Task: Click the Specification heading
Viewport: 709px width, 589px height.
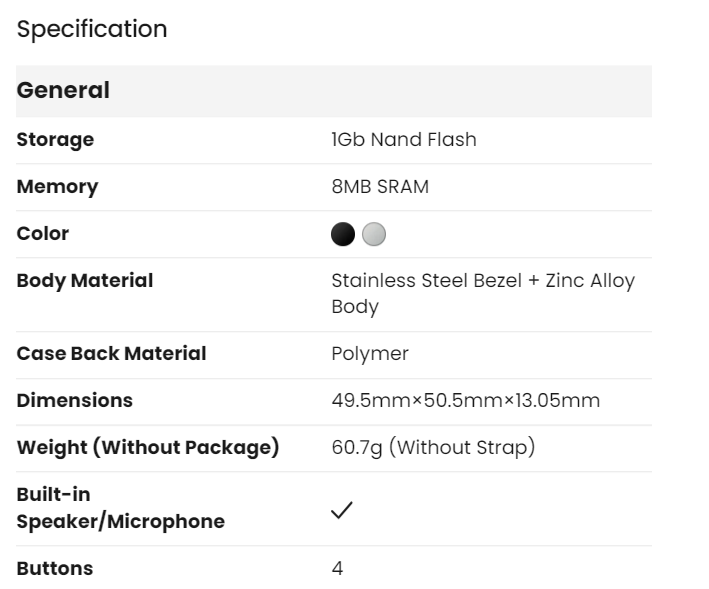Action: (92, 30)
